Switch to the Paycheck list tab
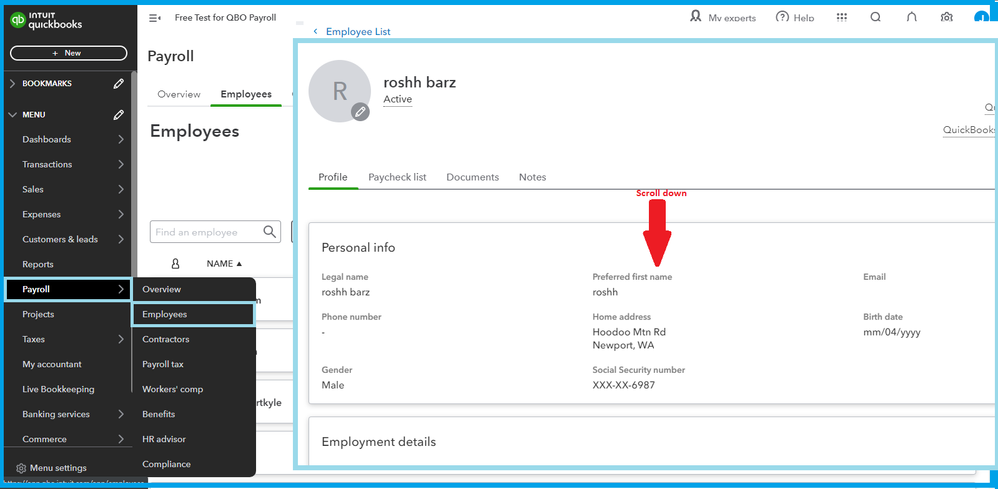Image resolution: width=998 pixels, height=489 pixels. [397, 177]
